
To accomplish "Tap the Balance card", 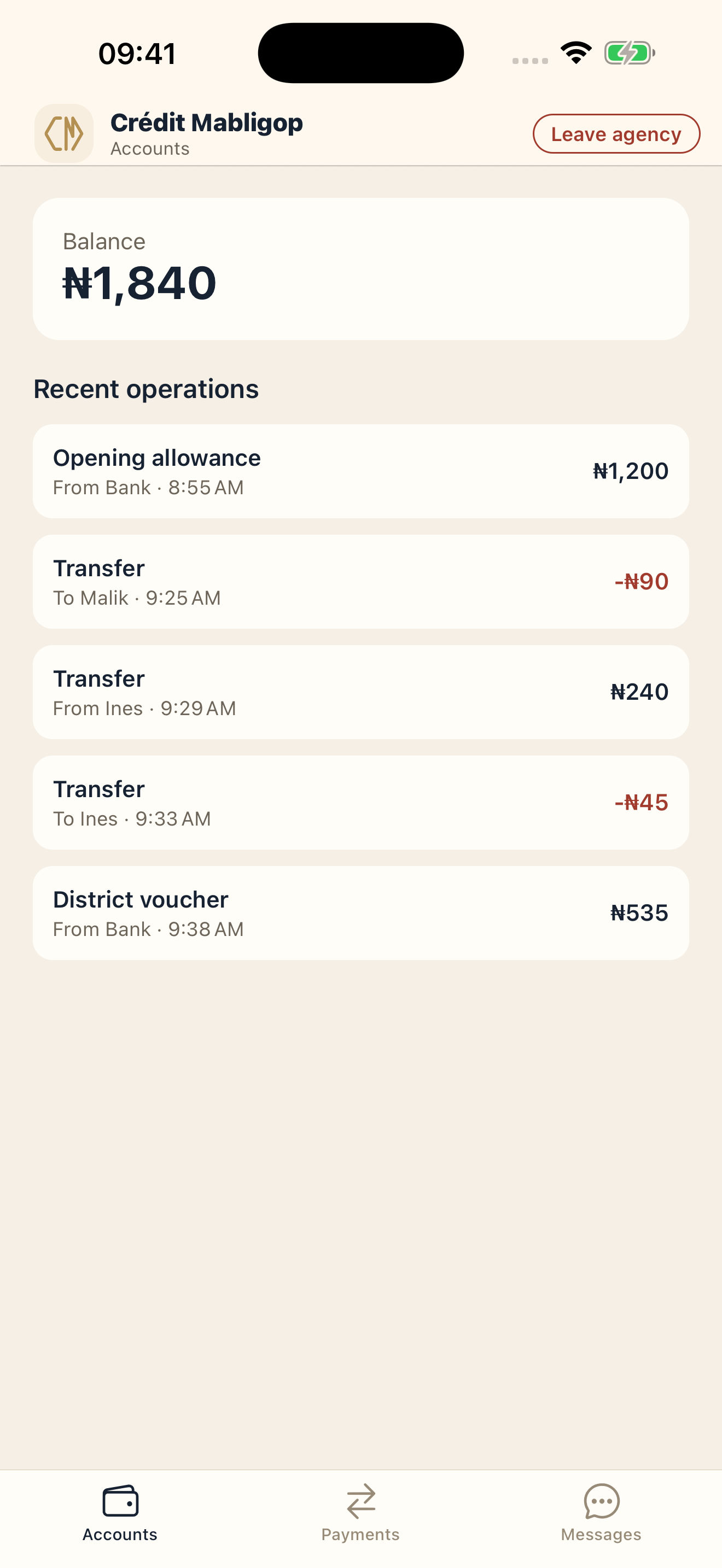I will [x=360, y=268].
